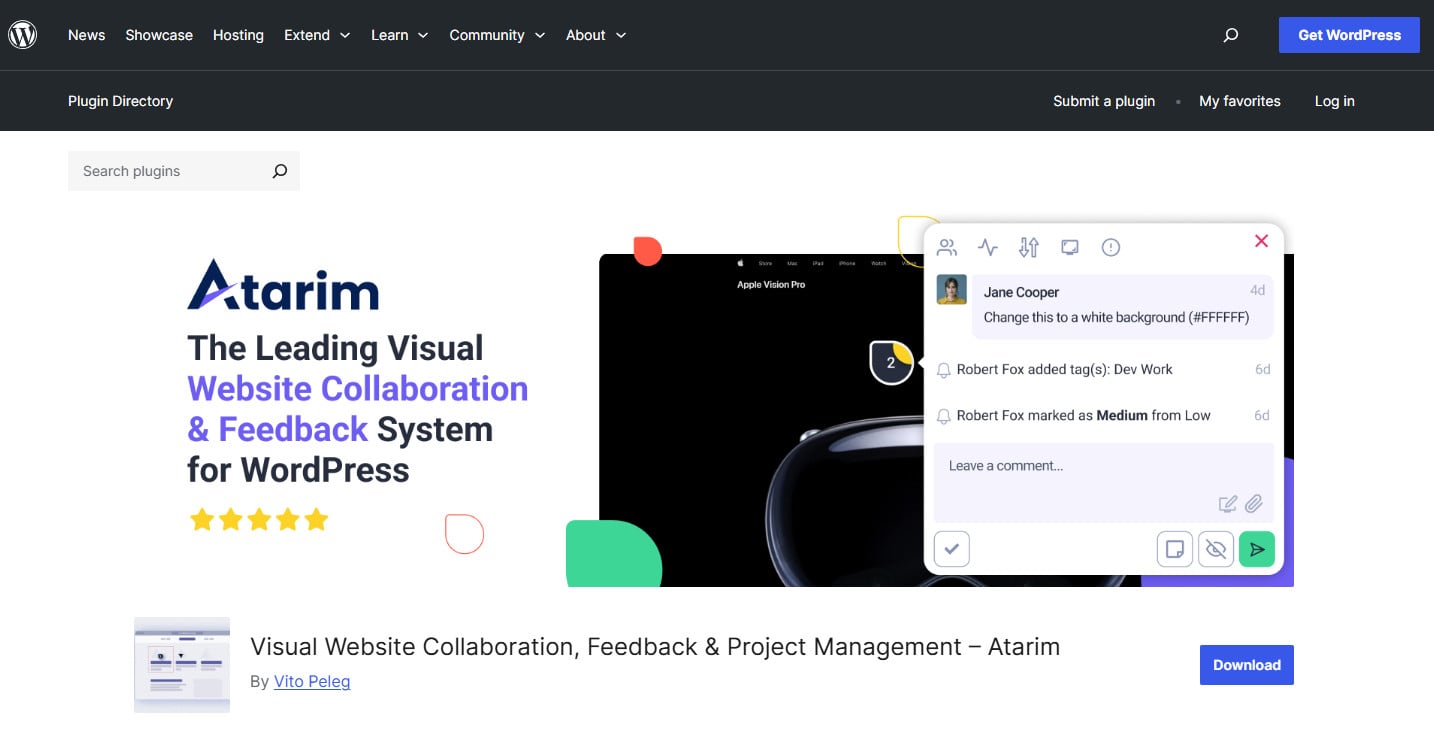Image resolution: width=1434 pixels, height=729 pixels.
Task: Open site search magnifier in header
Action: pyautogui.click(x=1231, y=35)
